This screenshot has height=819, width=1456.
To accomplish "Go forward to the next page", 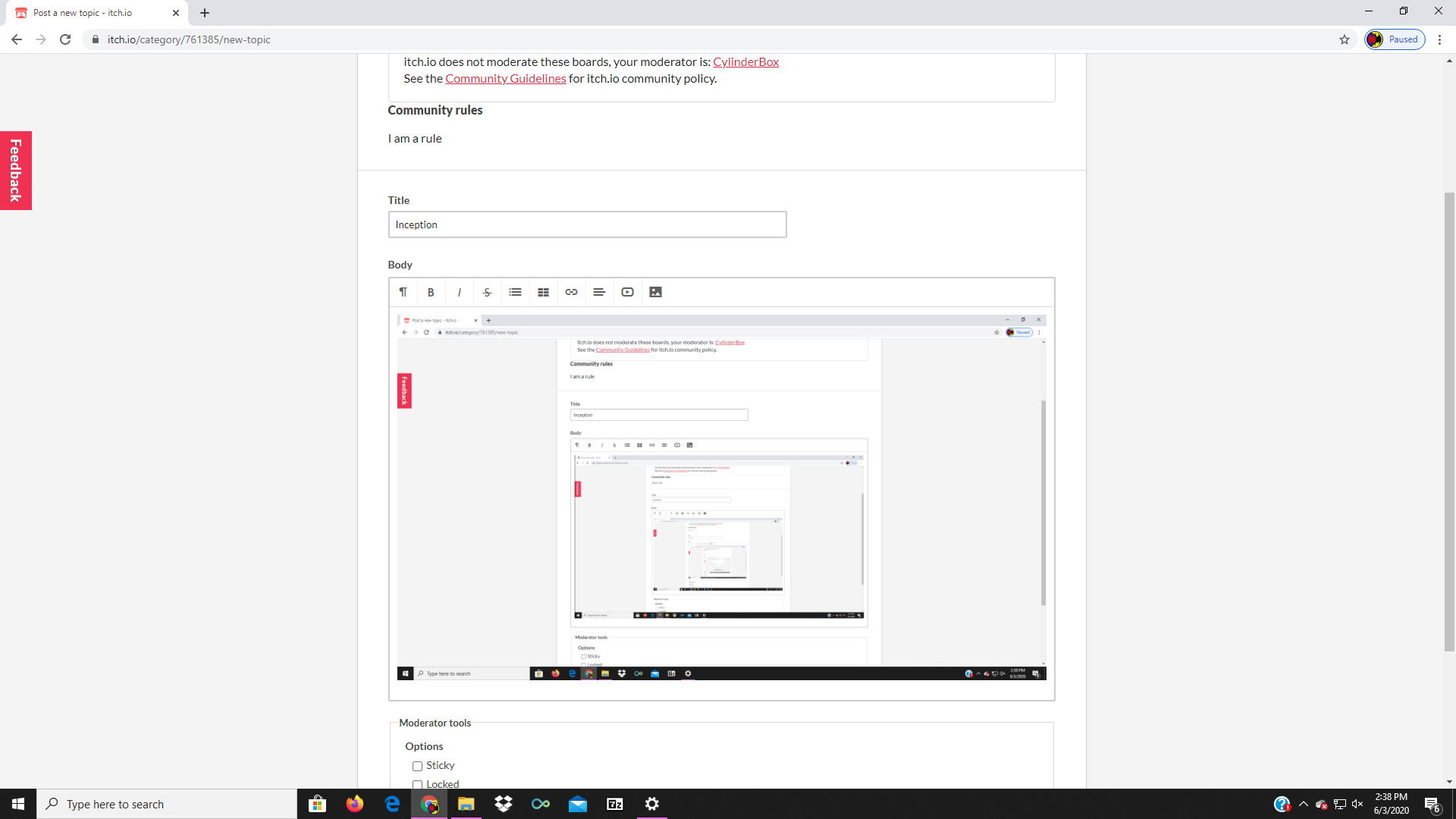I will coord(41,39).
